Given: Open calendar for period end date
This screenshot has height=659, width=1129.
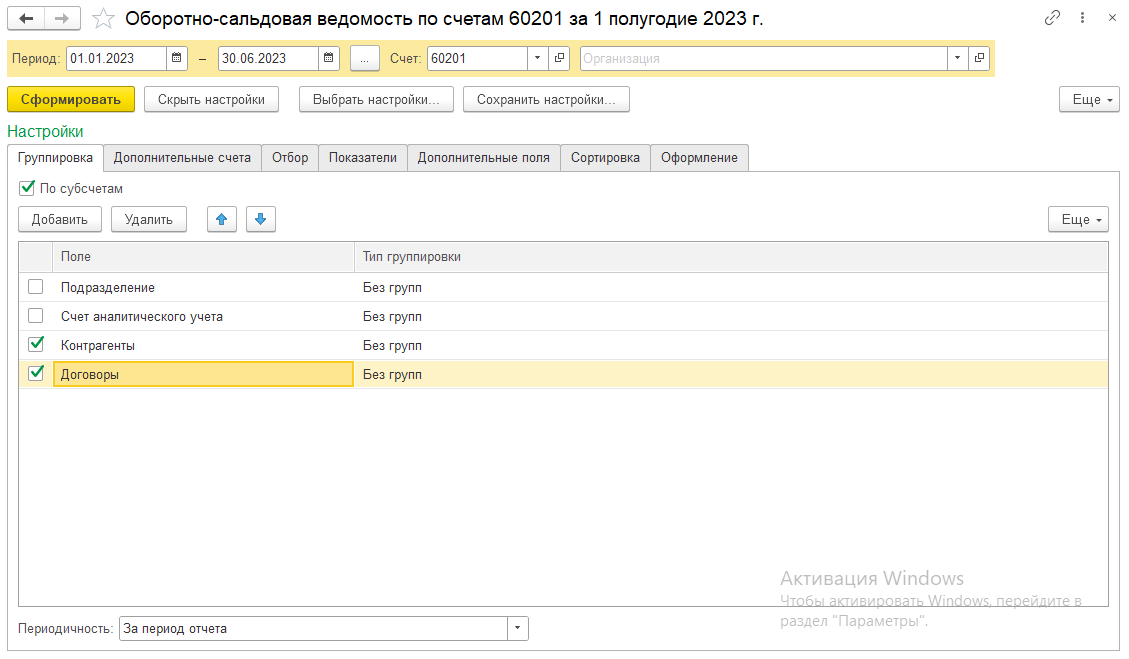Looking at the screenshot, I should 329,59.
